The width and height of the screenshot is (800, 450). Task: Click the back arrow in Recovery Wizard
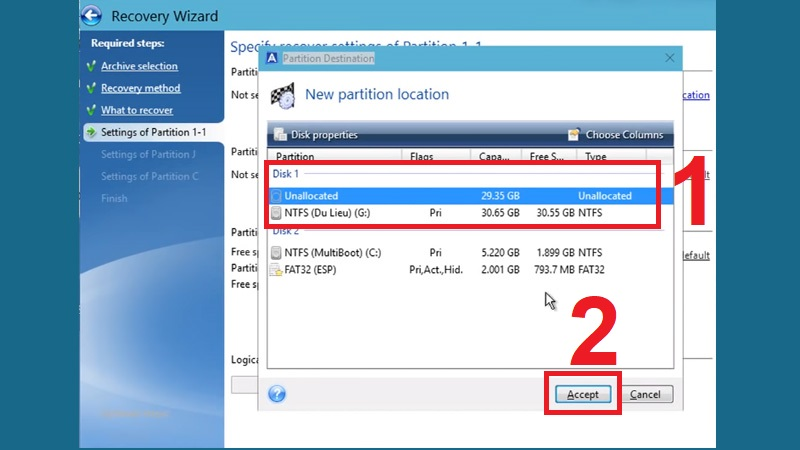tap(91, 15)
